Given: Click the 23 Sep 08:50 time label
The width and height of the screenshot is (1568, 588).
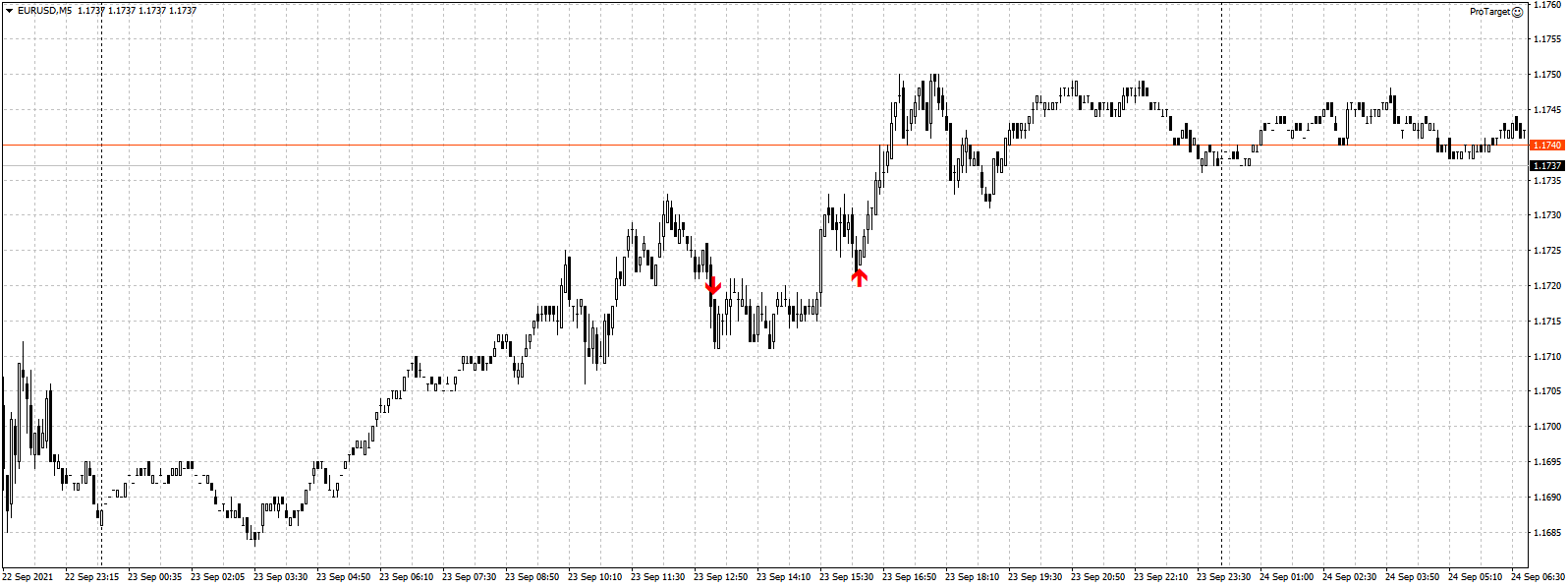Looking at the screenshot, I should point(532,577).
